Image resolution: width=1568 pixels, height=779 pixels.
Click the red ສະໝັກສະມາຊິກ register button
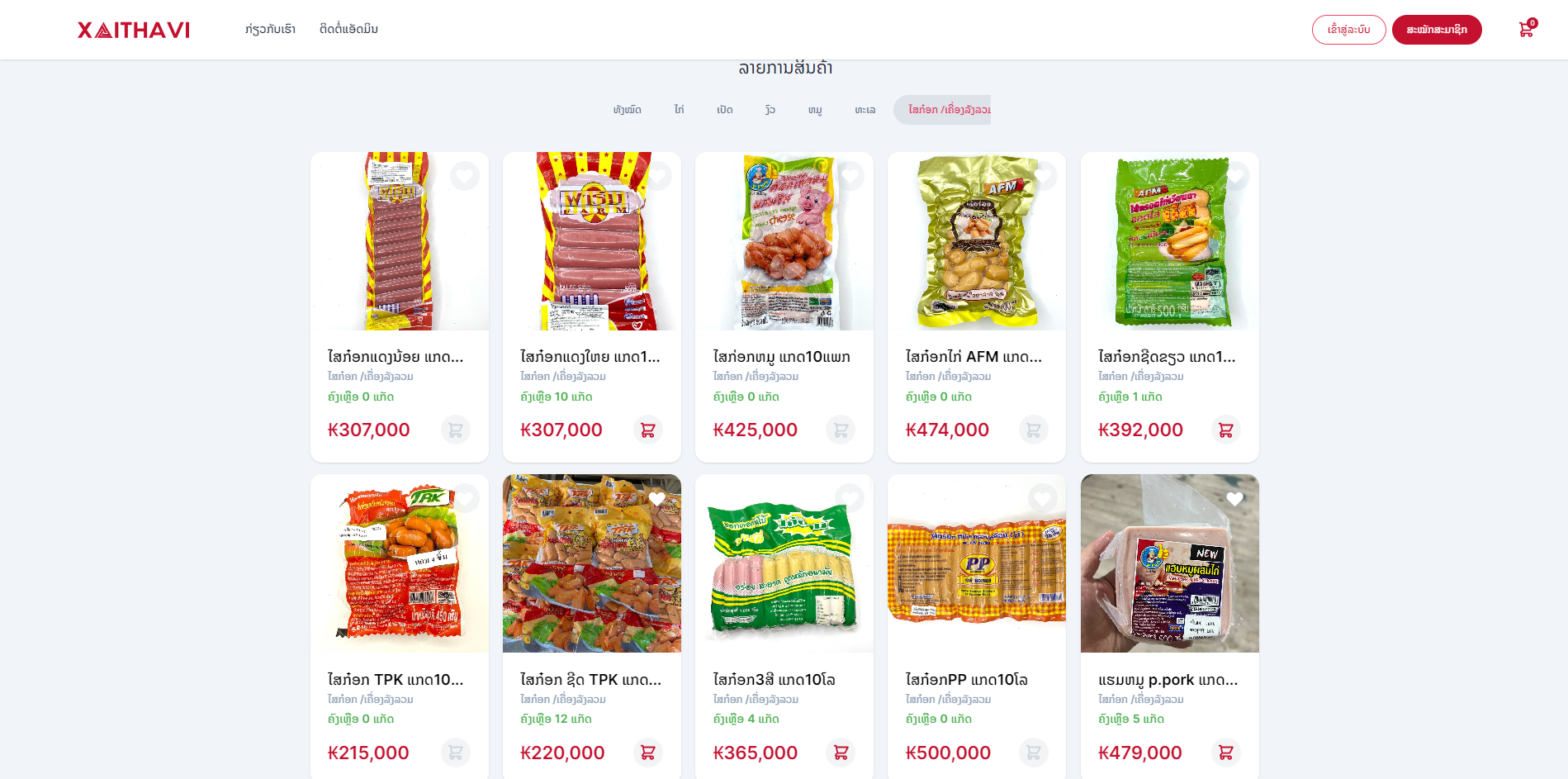(x=1437, y=30)
